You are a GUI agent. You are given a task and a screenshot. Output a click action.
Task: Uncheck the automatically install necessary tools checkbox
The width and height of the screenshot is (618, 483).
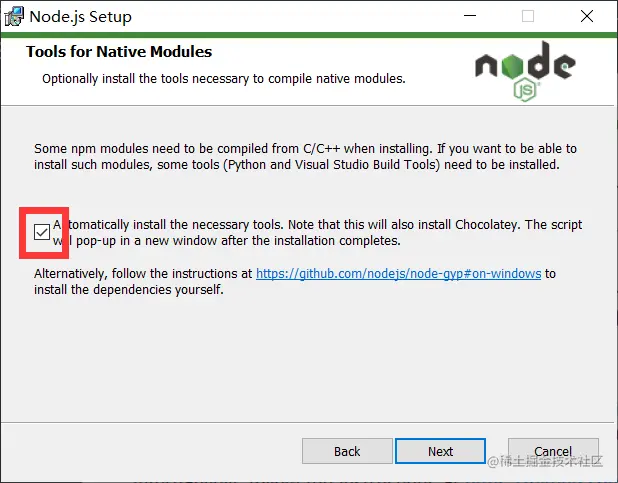(42, 232)
